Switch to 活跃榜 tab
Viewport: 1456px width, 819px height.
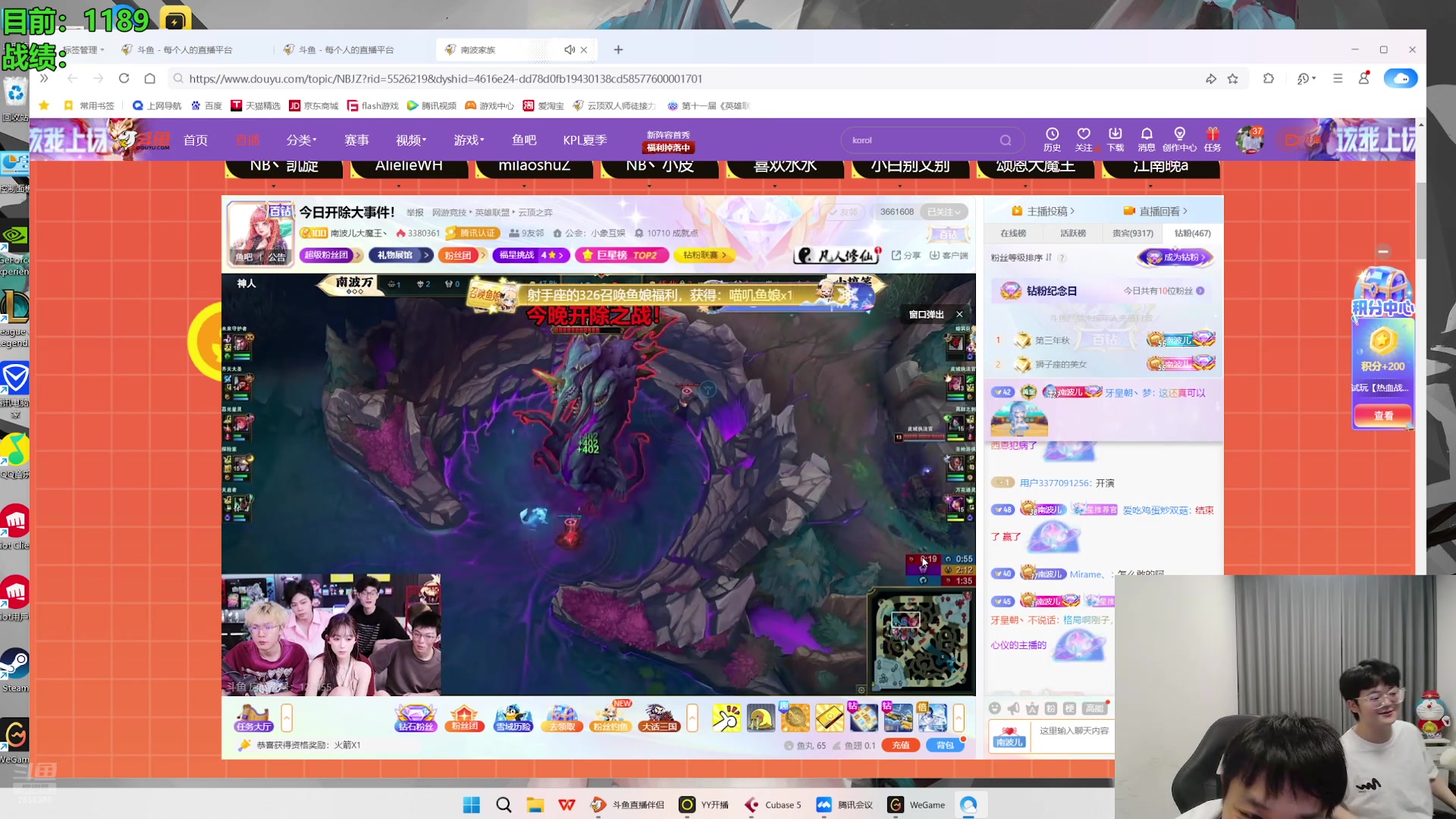[x=1073, y=234]
